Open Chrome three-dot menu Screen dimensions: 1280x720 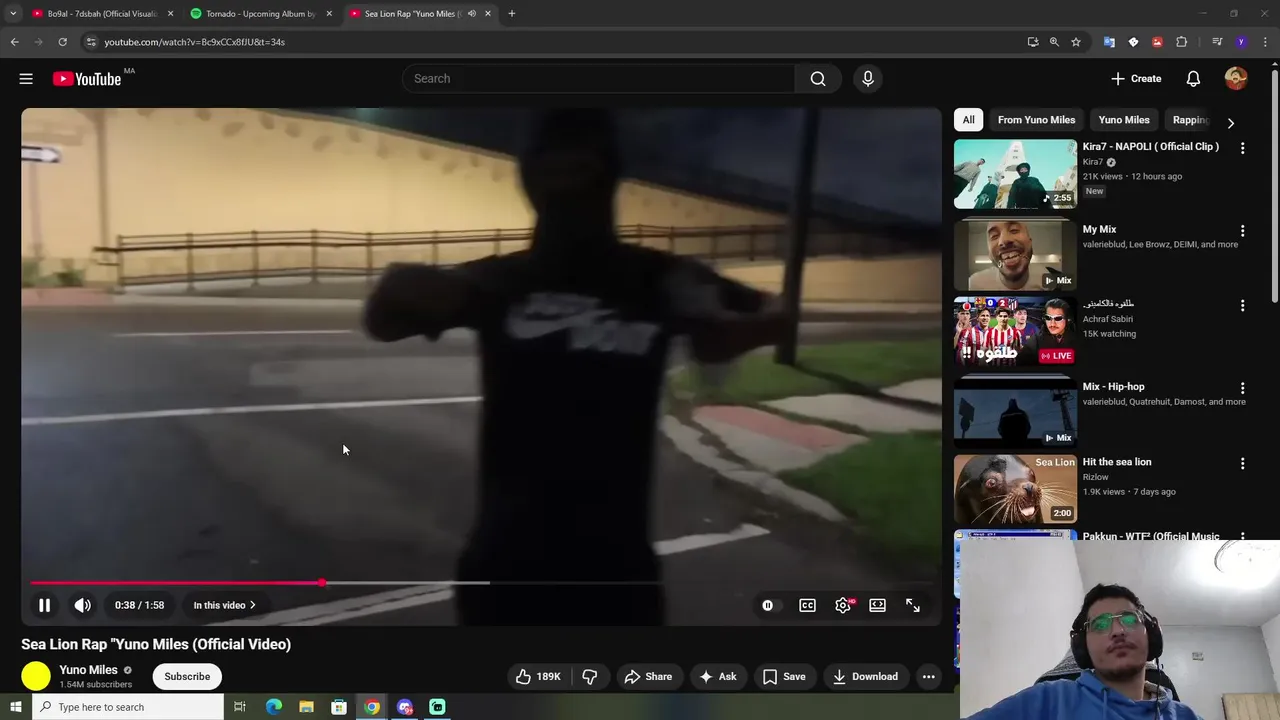(1266, 42)
